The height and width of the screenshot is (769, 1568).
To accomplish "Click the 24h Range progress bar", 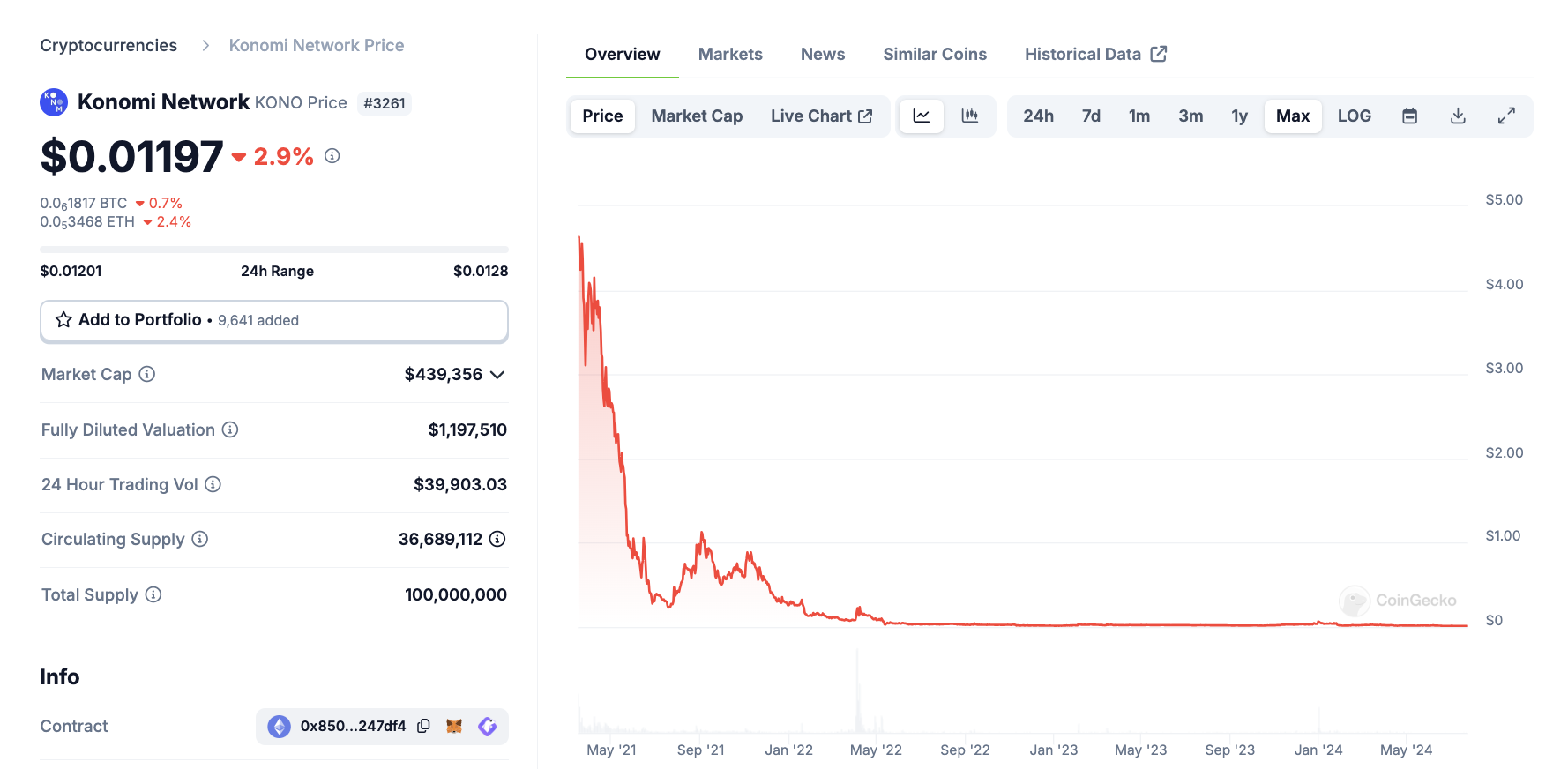I will click(x=273, y=250).
